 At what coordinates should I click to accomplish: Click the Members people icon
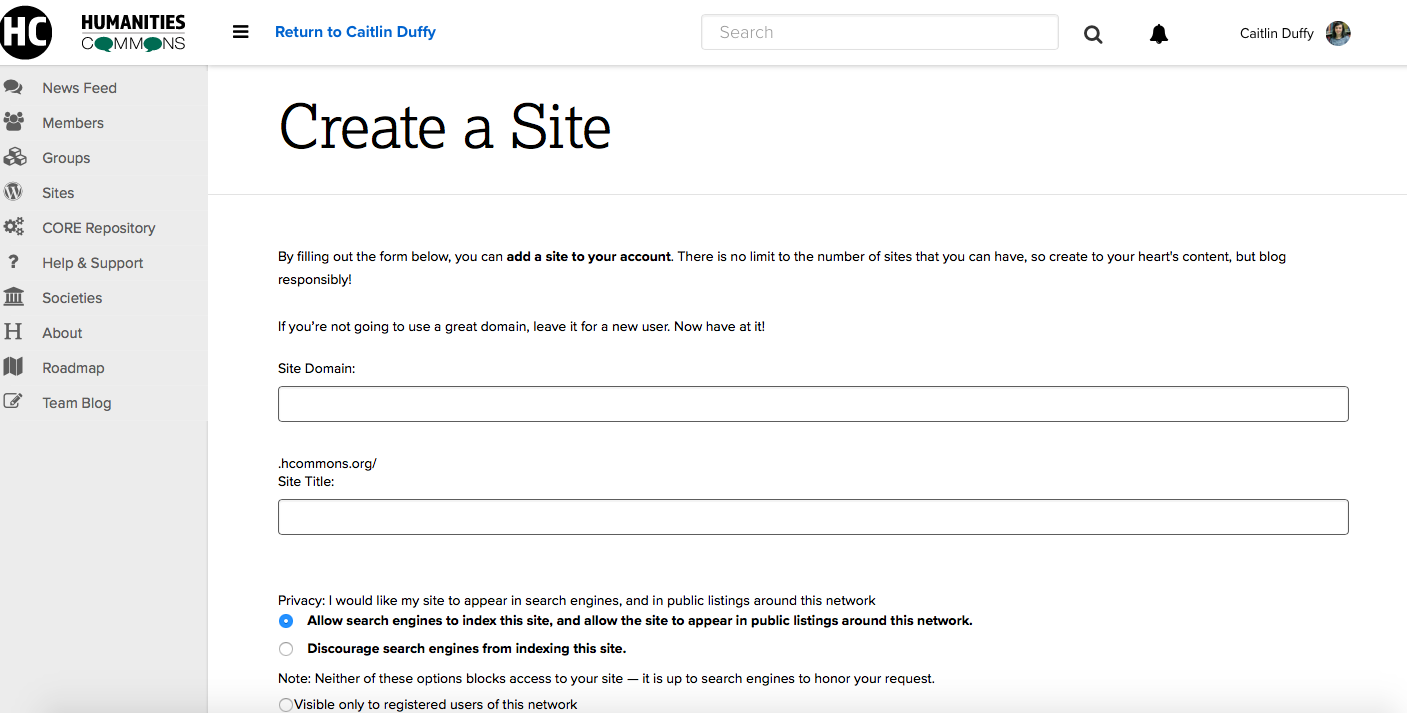(14, 123)
